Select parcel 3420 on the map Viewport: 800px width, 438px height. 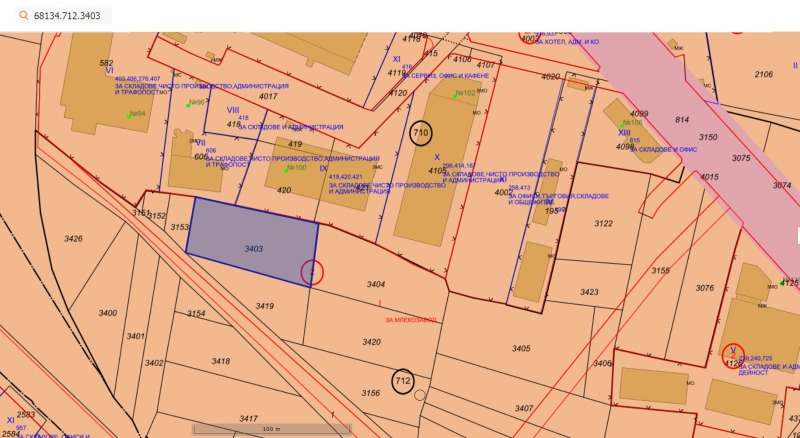tap(371, 342)
